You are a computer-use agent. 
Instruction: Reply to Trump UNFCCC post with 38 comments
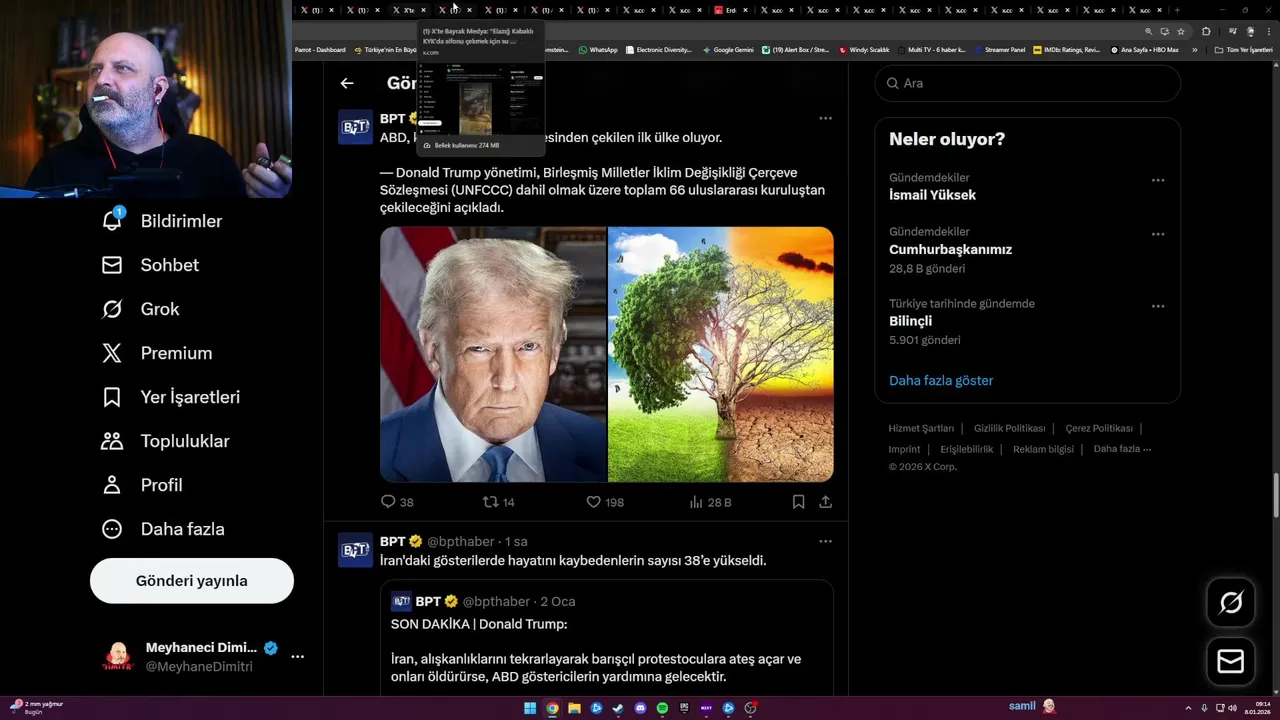397,502
